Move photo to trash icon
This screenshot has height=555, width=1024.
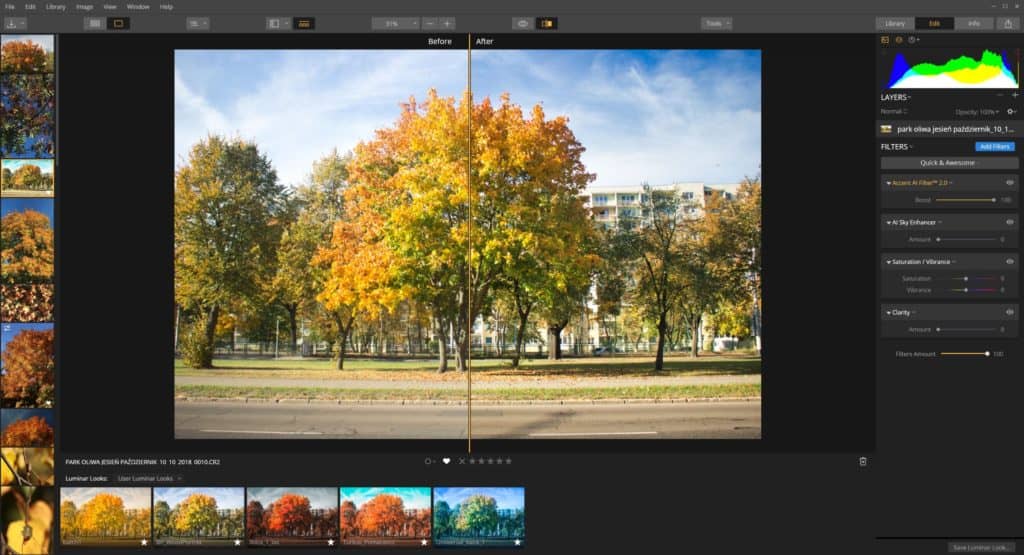coord(863,462)
